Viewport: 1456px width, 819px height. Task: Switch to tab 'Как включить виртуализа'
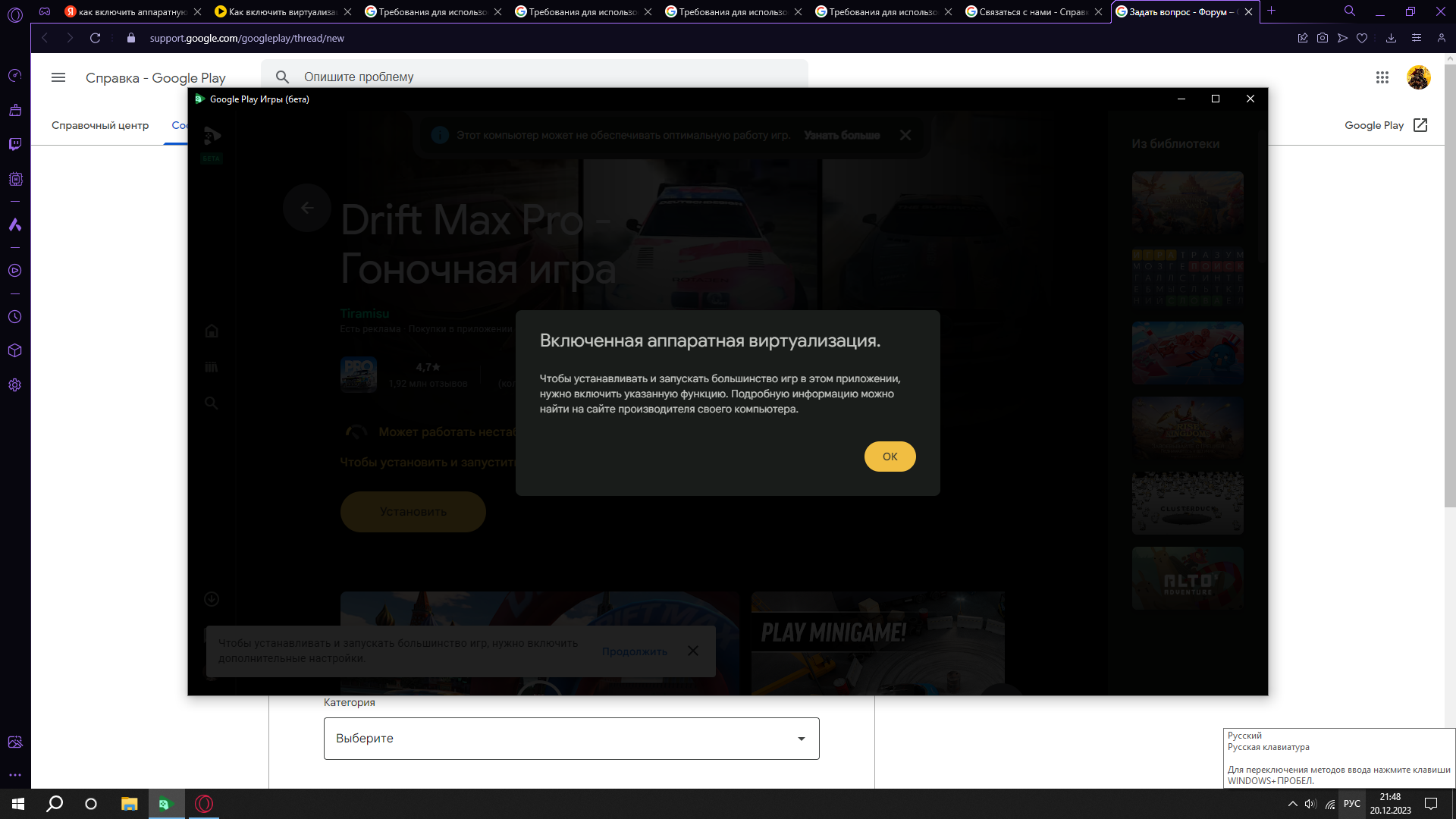282,11
